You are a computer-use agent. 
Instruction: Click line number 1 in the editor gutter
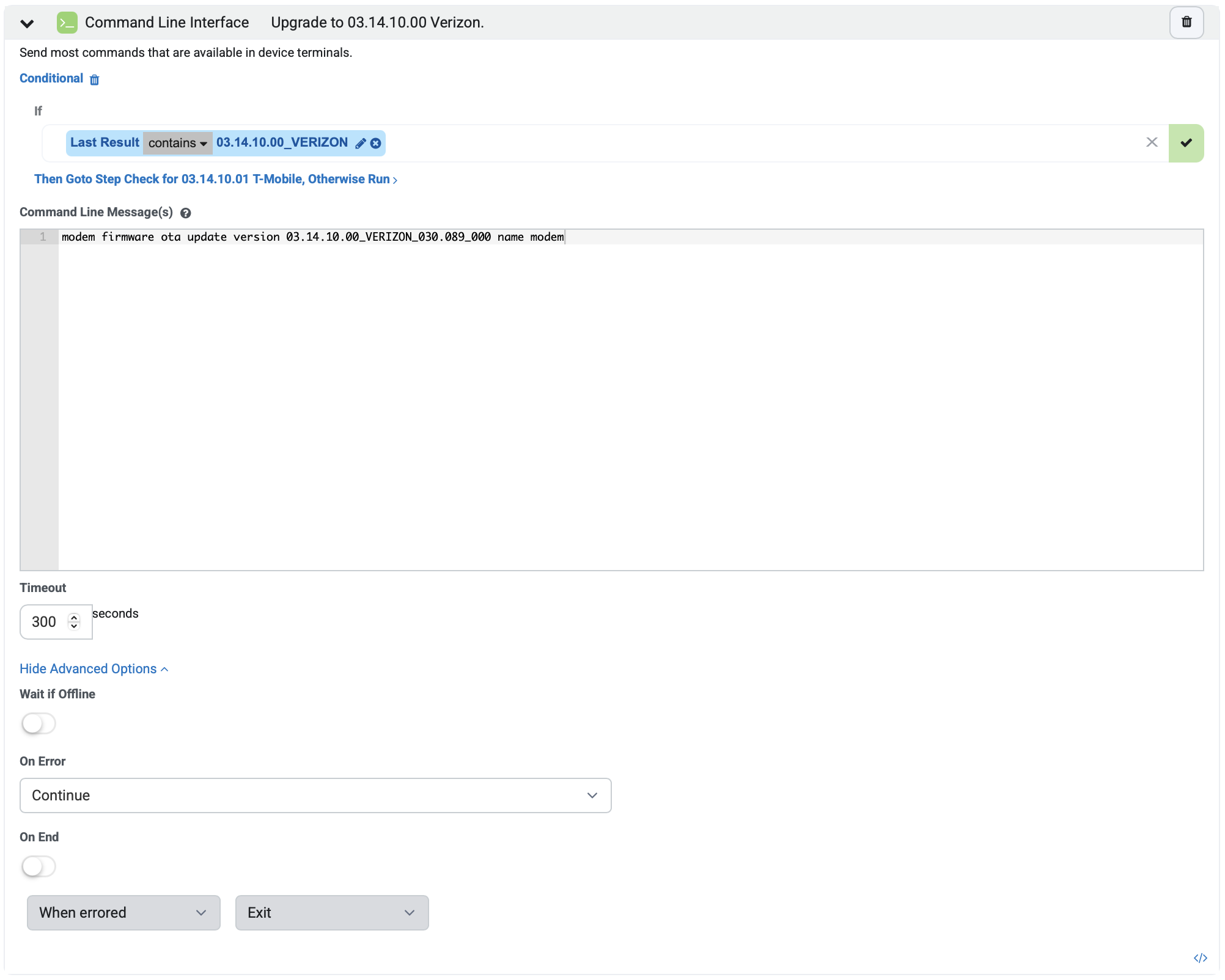(x=43, y=236)
